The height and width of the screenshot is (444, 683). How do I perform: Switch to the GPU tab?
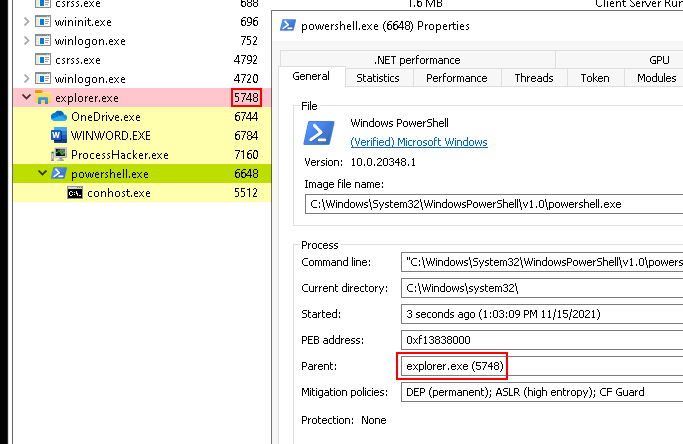pyautogui.click(x=659, y=60)
